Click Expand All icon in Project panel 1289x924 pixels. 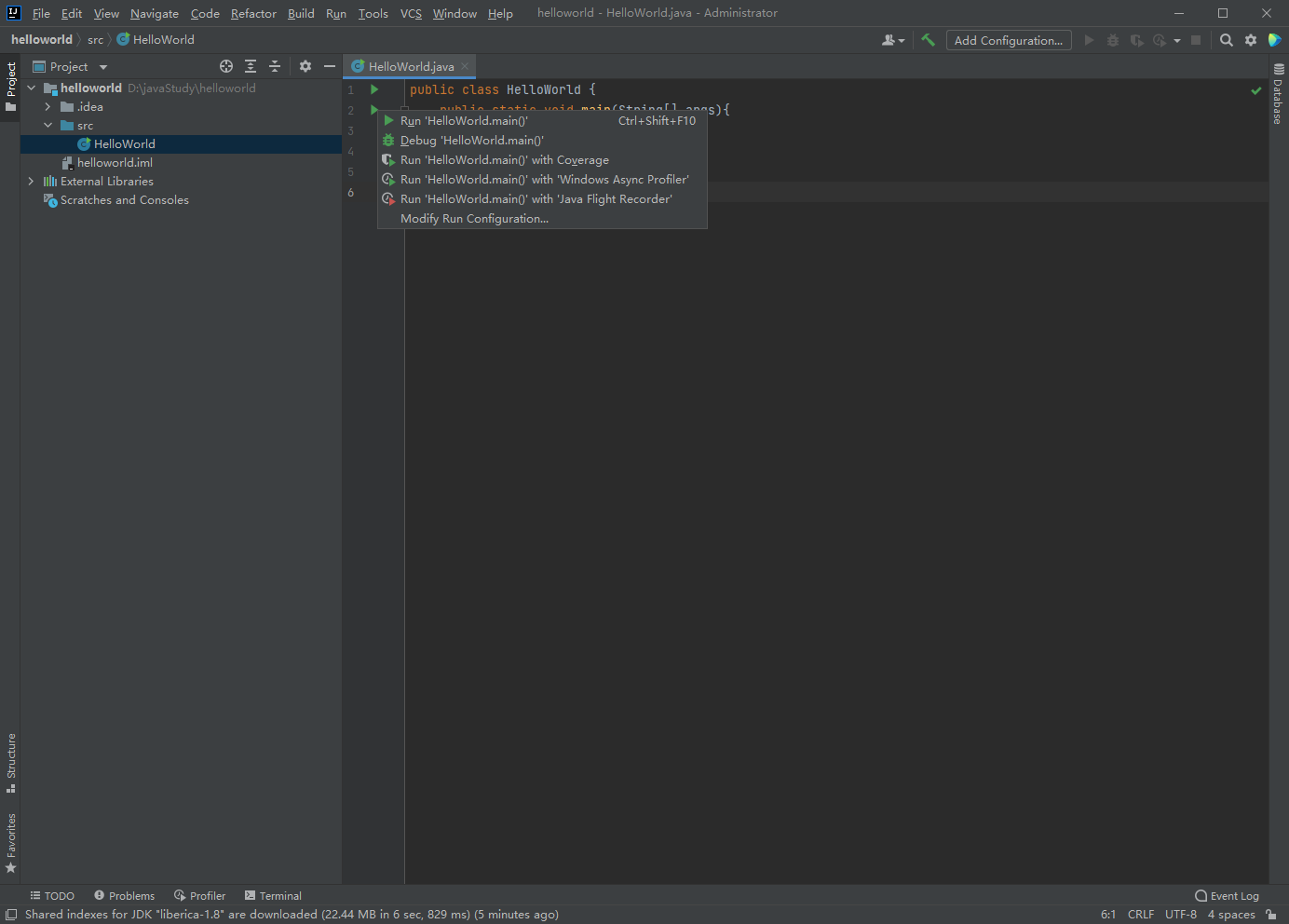[251, 66]
